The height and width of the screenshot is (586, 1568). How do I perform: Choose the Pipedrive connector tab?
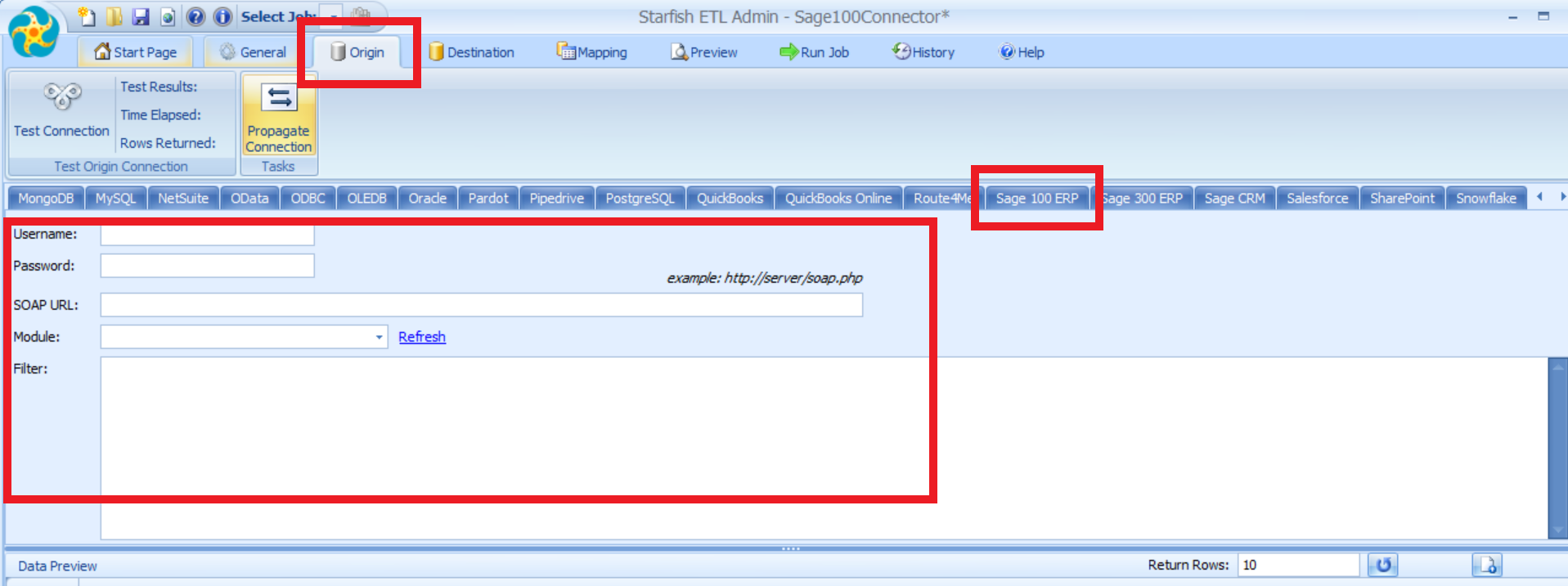557,199
